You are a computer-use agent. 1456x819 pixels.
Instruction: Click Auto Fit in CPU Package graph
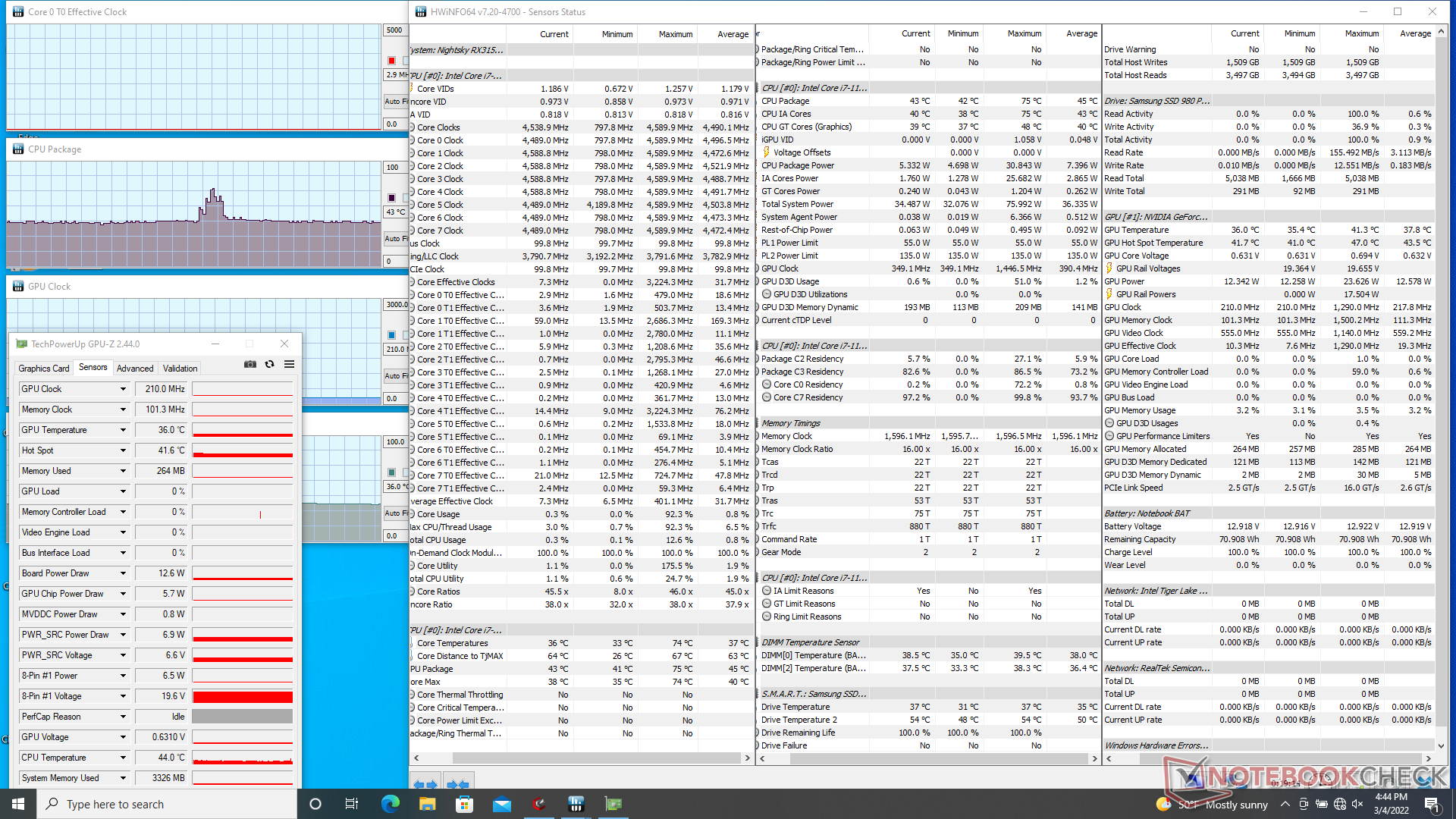click(x=395, y=238)
